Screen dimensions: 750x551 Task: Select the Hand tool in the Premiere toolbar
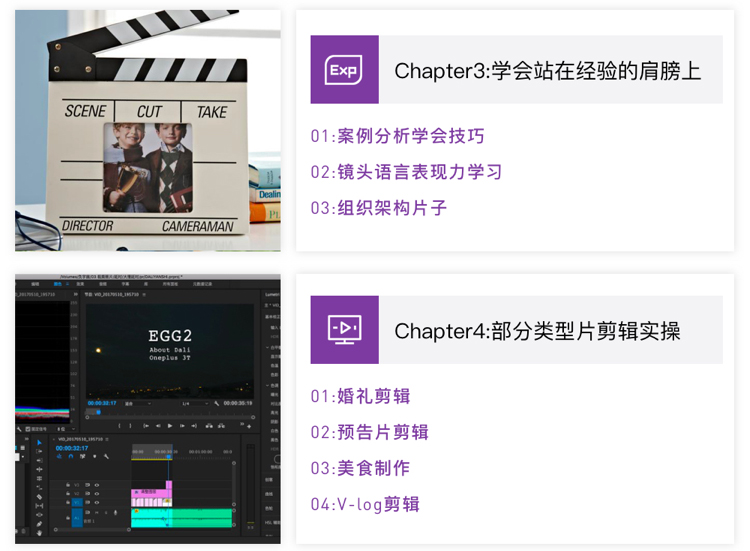pos(39,533)
